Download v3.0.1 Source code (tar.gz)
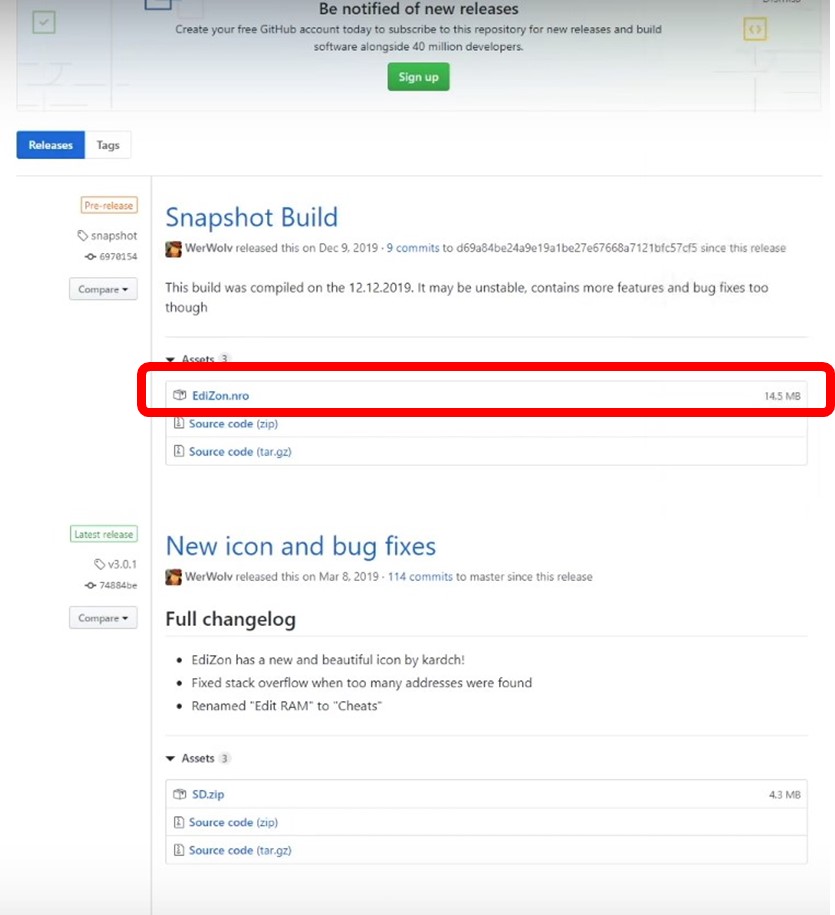 click(x=240, y=850)
